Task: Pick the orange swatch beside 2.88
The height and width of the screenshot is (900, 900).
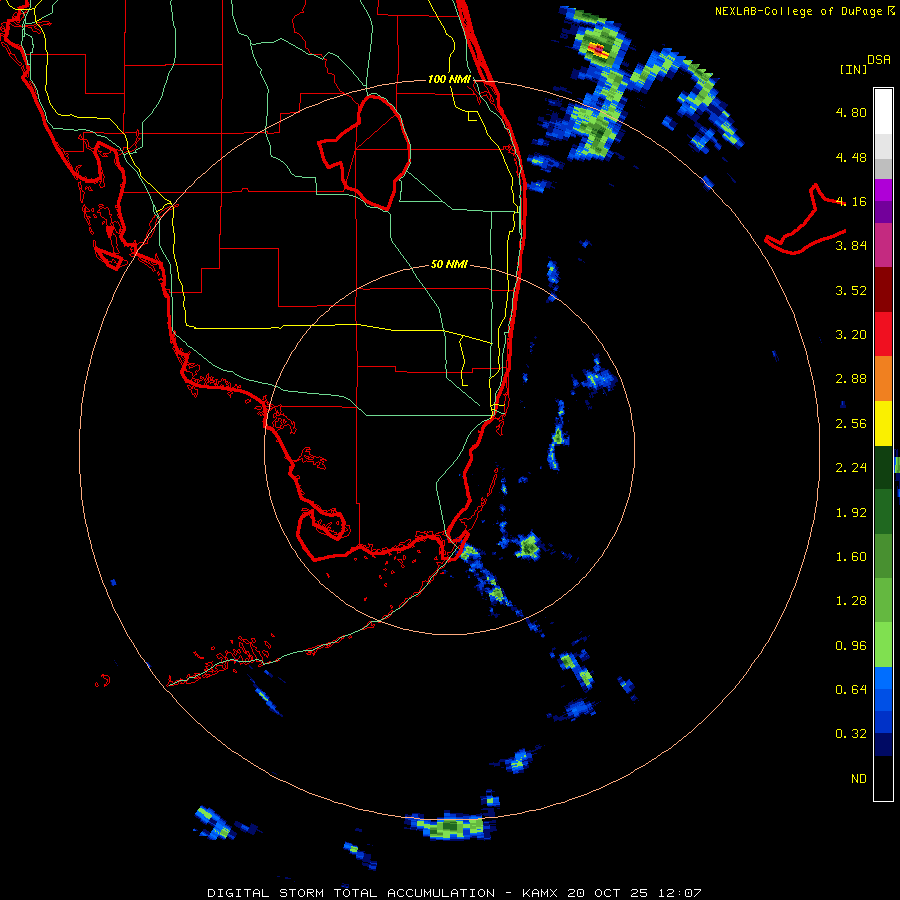Action: tap(883, 379)
